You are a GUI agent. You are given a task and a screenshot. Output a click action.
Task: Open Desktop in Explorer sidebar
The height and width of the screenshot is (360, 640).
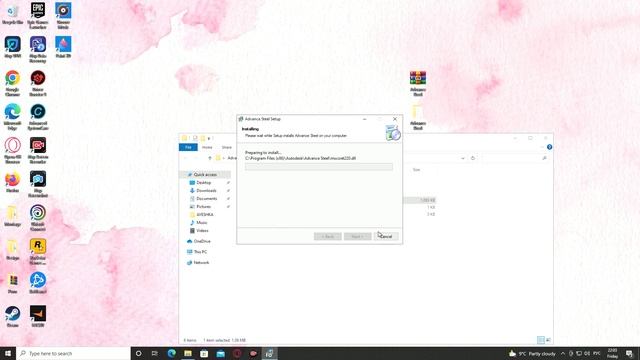[x=204, y=182]
